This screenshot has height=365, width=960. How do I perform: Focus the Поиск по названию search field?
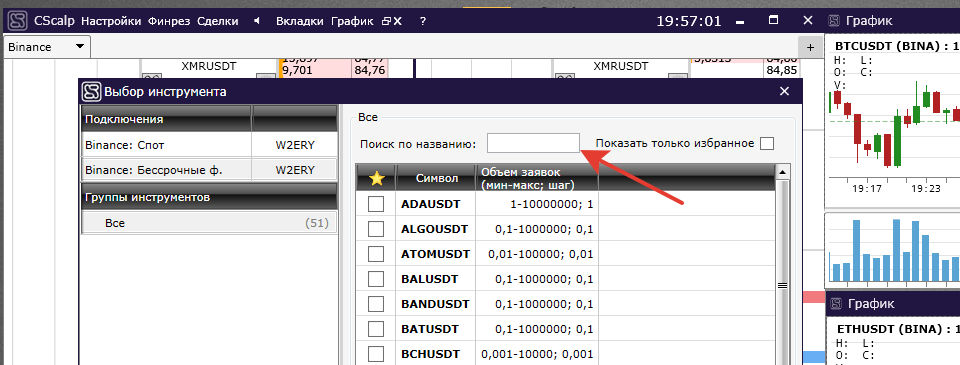533,143
